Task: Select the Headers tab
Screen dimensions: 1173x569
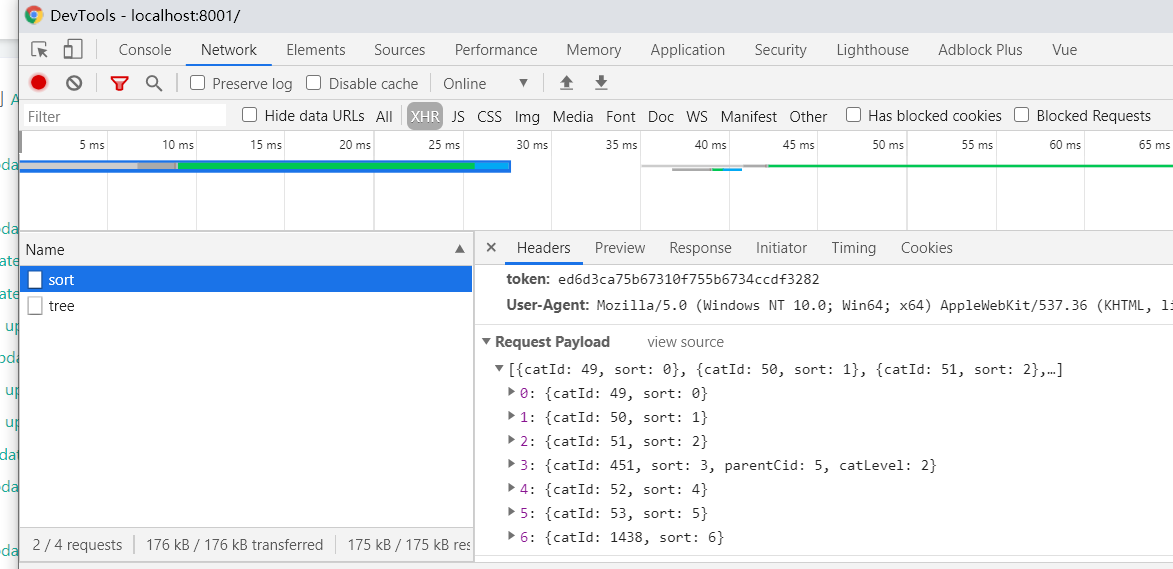Action: (544, 248)
